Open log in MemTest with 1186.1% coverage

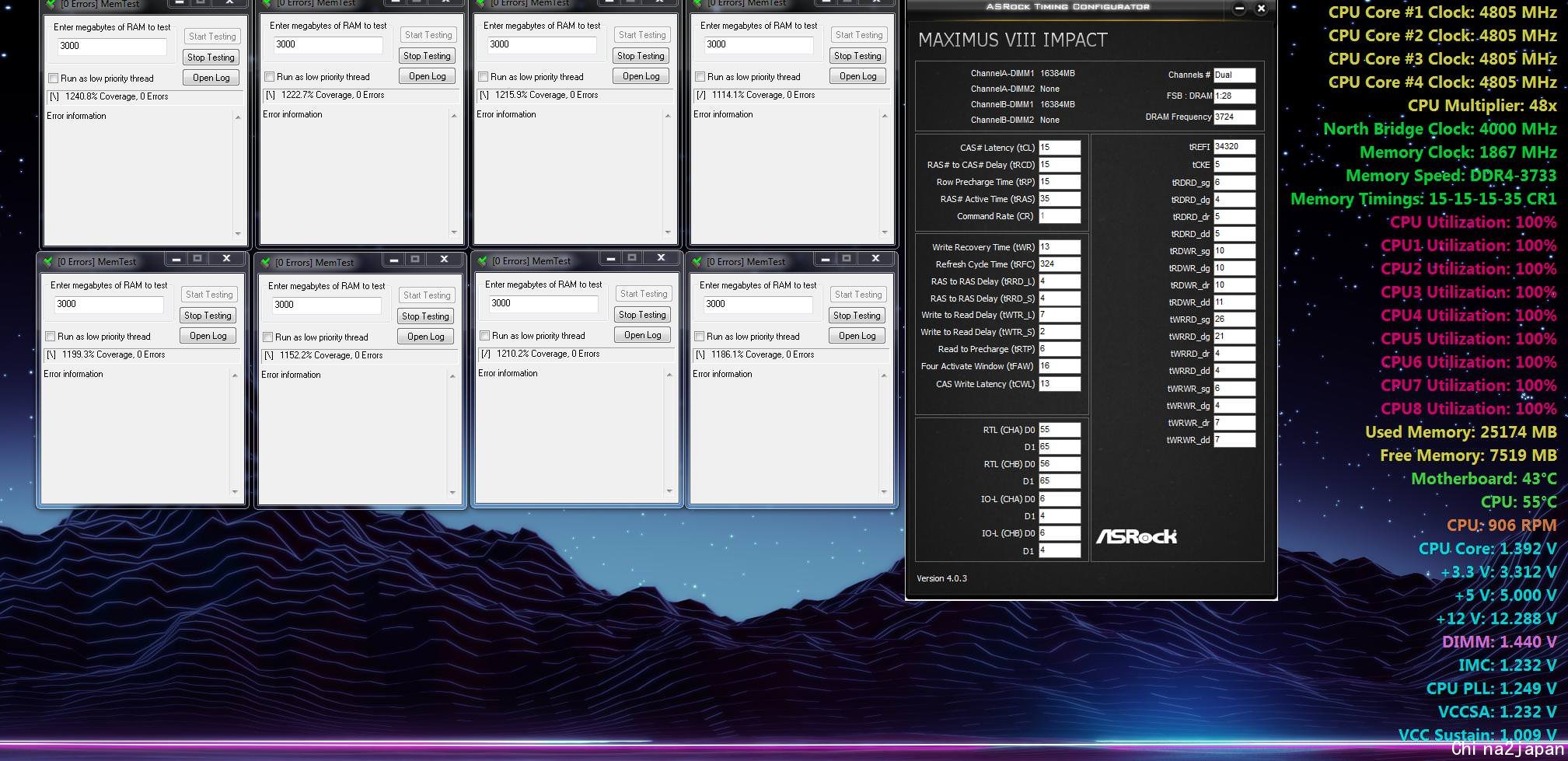point(857,336)
